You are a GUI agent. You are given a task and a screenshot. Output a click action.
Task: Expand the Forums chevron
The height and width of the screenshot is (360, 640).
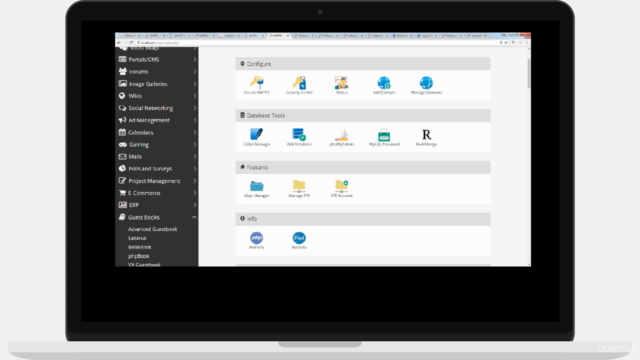(x=195, y=71)
